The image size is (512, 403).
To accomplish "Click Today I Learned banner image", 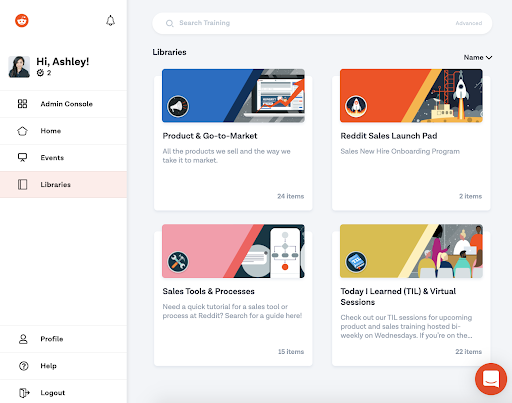I will click(411, 251).
